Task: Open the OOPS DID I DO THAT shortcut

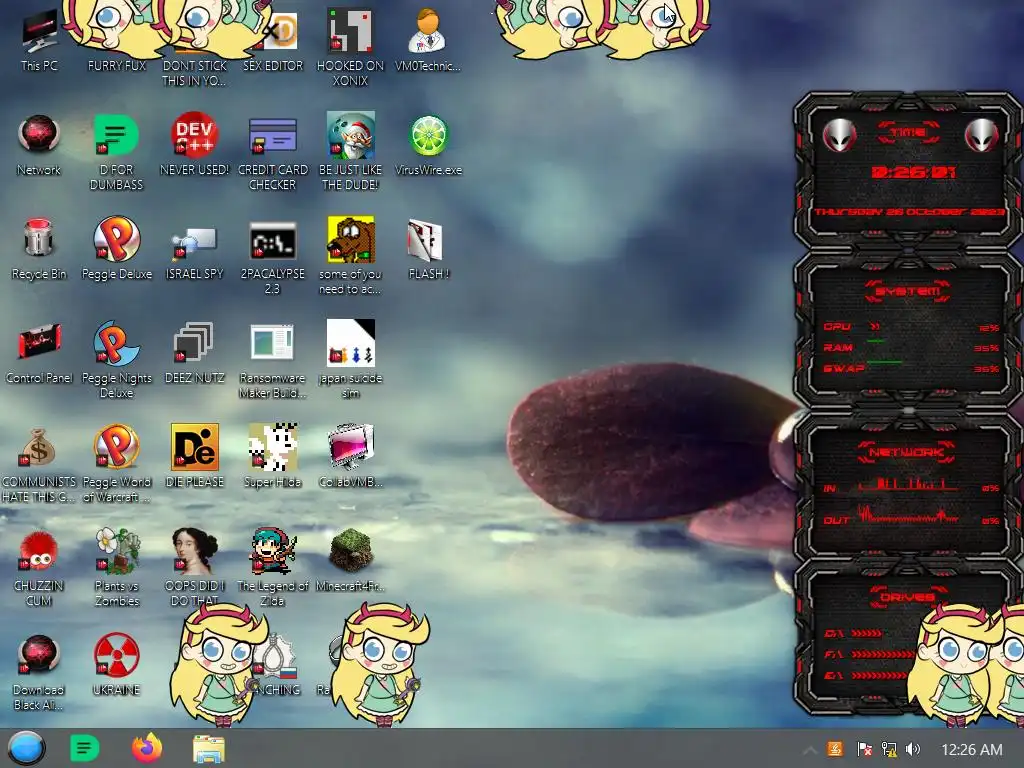Action: (195, 567)
